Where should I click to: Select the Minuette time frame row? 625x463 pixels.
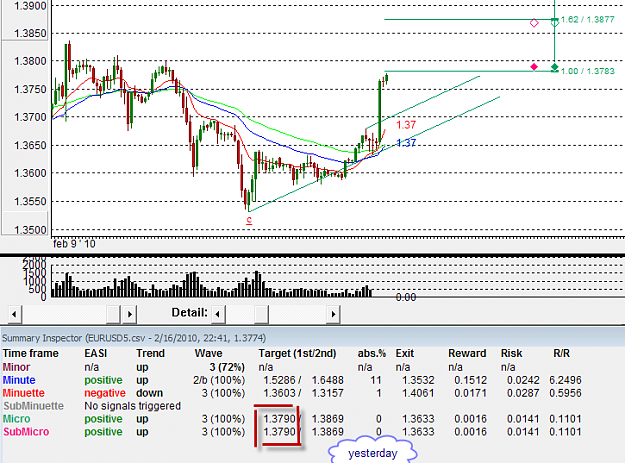coord(293,393)
